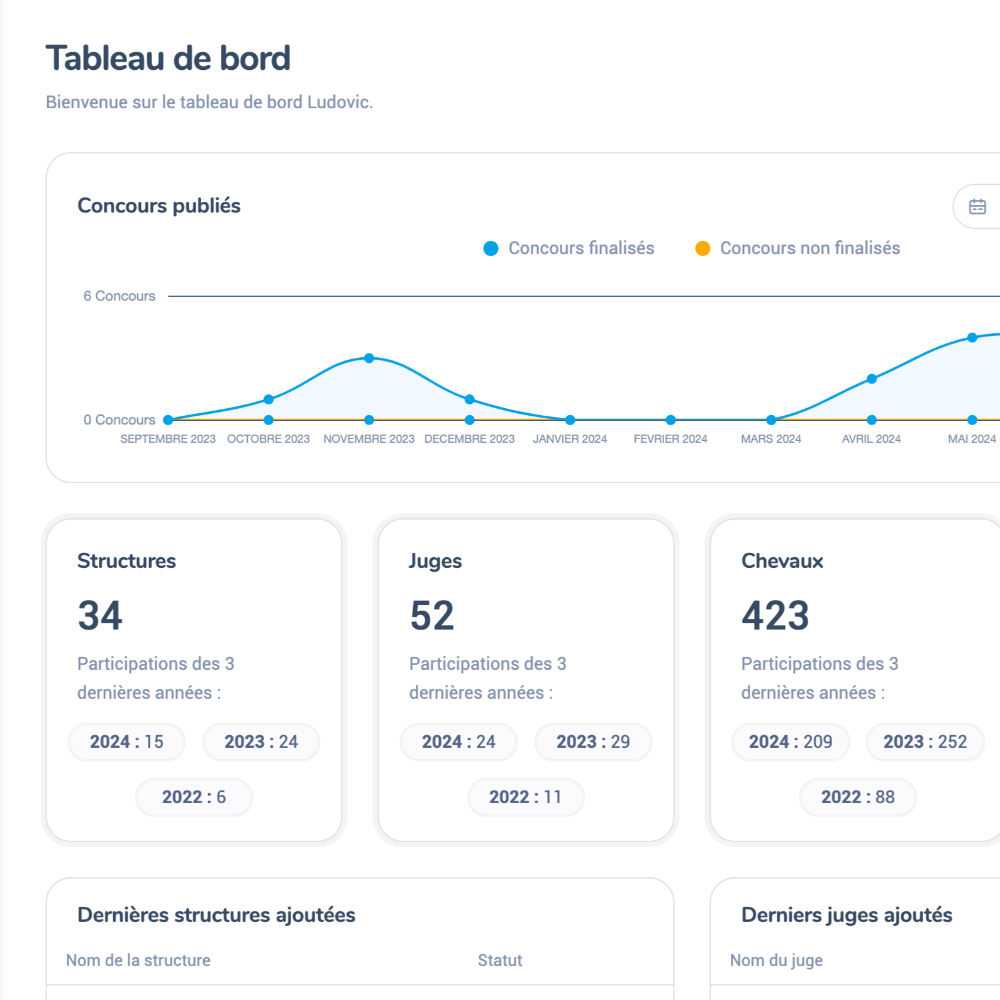Select the Octobre 2023 finalisés data point
1000x1000 pixels.
click(x=268, y=399)
